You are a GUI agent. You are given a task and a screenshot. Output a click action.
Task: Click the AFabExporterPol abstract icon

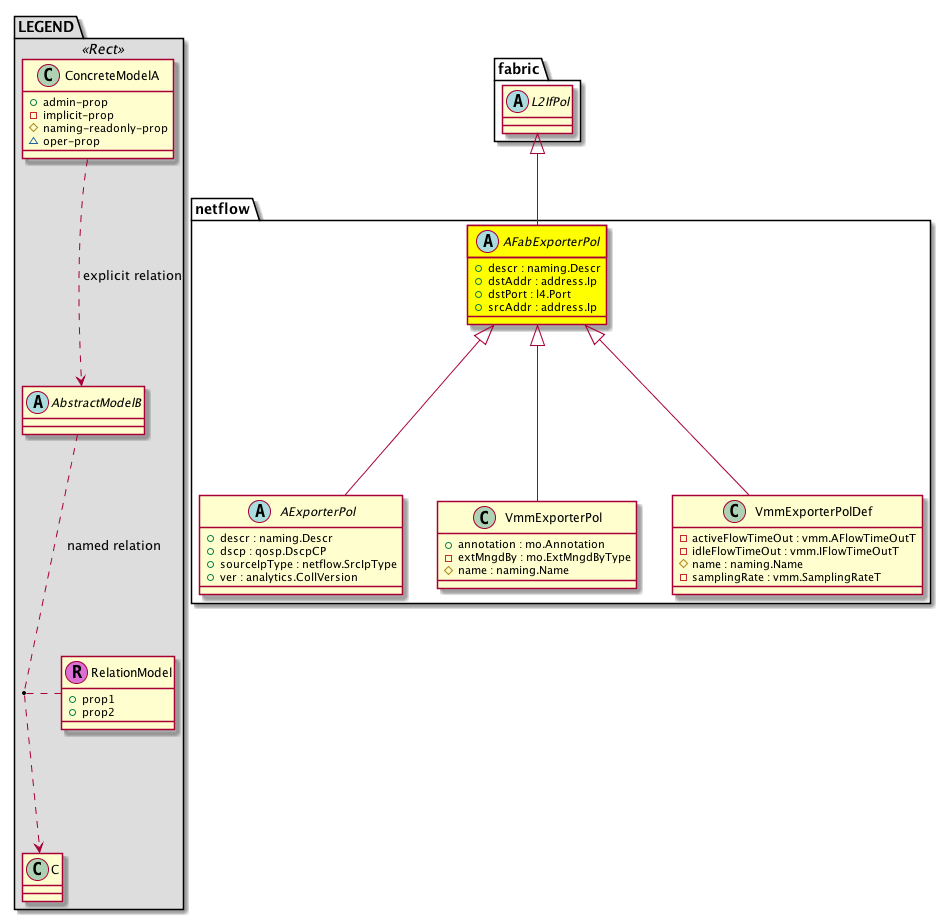pyautogui.click(x=486, y=241)
